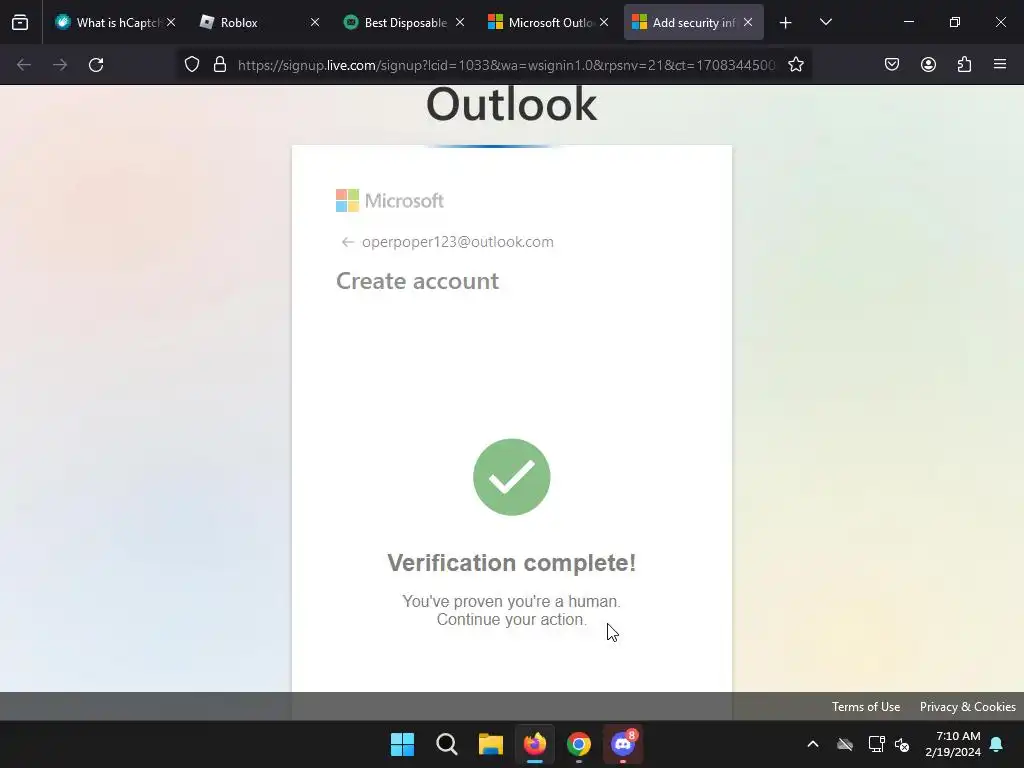
Task: Show hidden system tray icons
Action: pos(813,744)
